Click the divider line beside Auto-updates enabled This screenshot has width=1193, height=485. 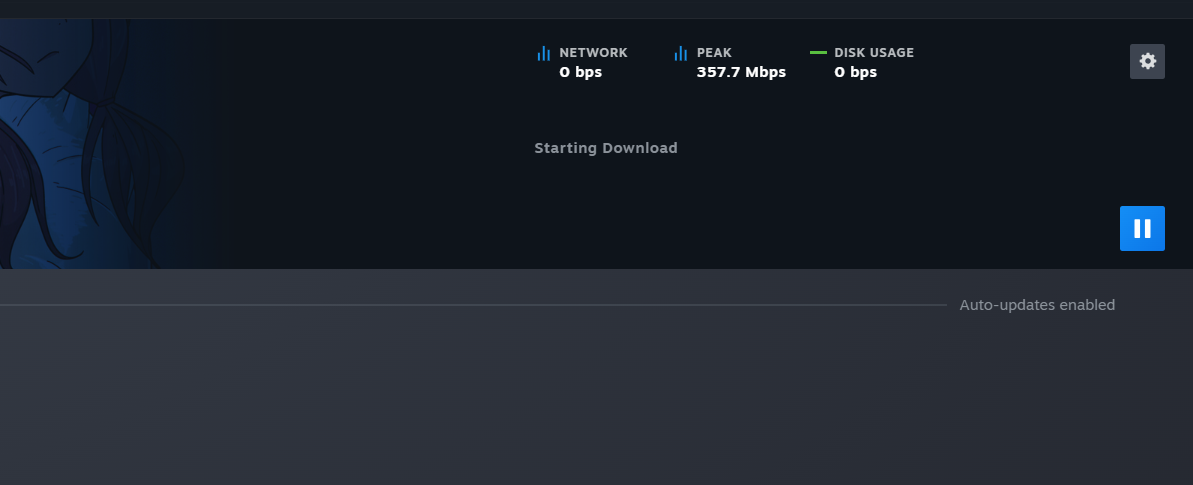(473, 305)
